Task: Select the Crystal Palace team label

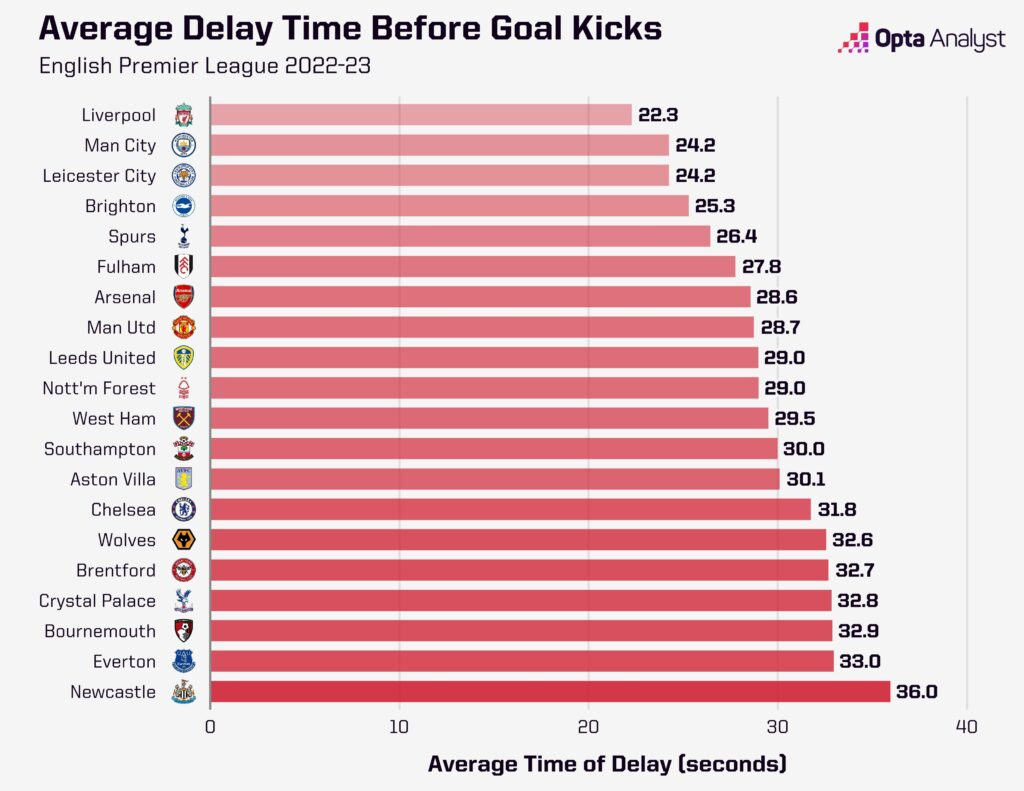Action: (x=97, y=601)
